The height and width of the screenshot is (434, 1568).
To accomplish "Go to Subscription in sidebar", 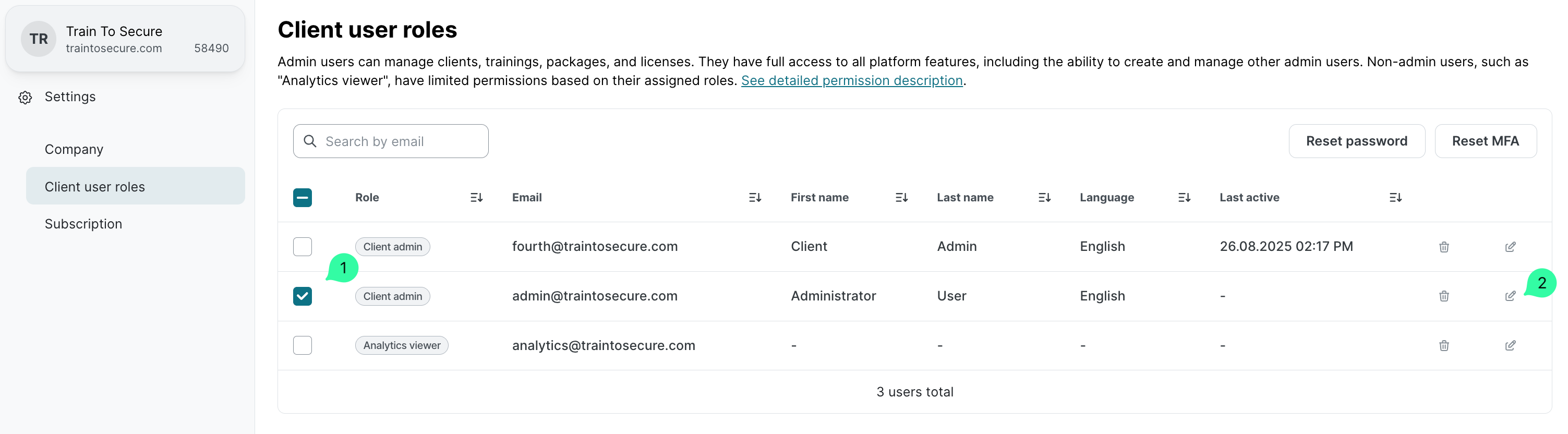I will pyautogui.click(x=83, y=224).
